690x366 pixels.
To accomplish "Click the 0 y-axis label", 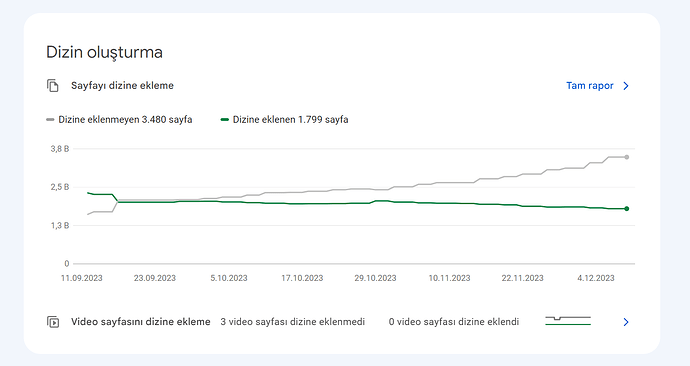I will [x=67, y=264].
